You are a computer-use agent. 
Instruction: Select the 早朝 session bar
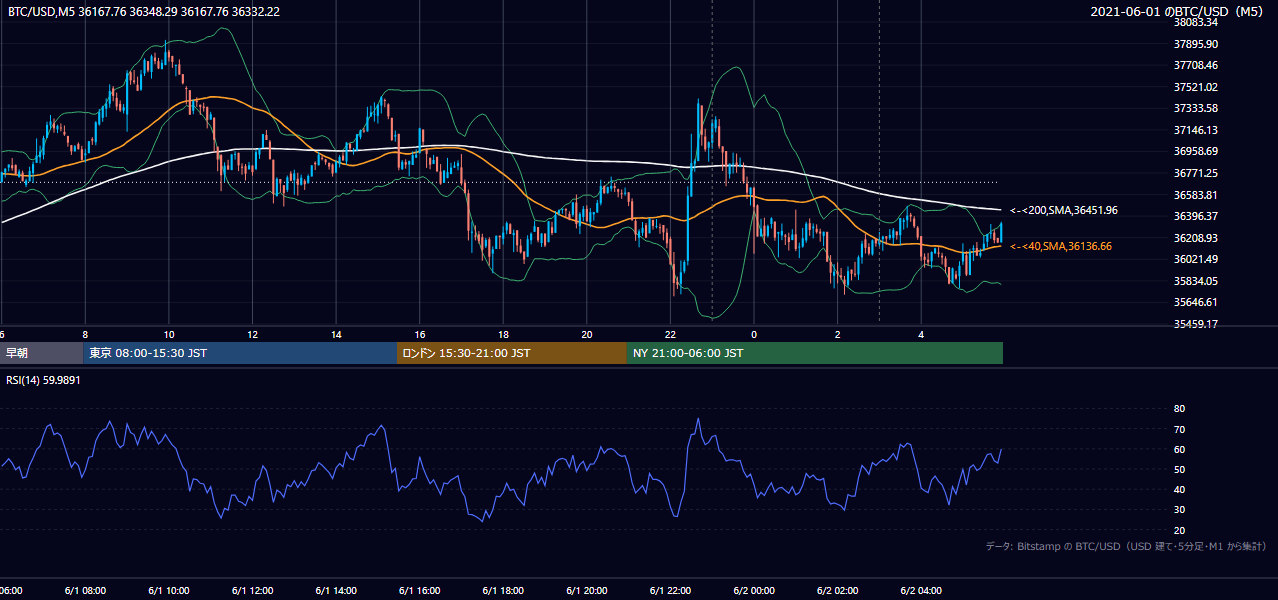click(x=41, y=353)
